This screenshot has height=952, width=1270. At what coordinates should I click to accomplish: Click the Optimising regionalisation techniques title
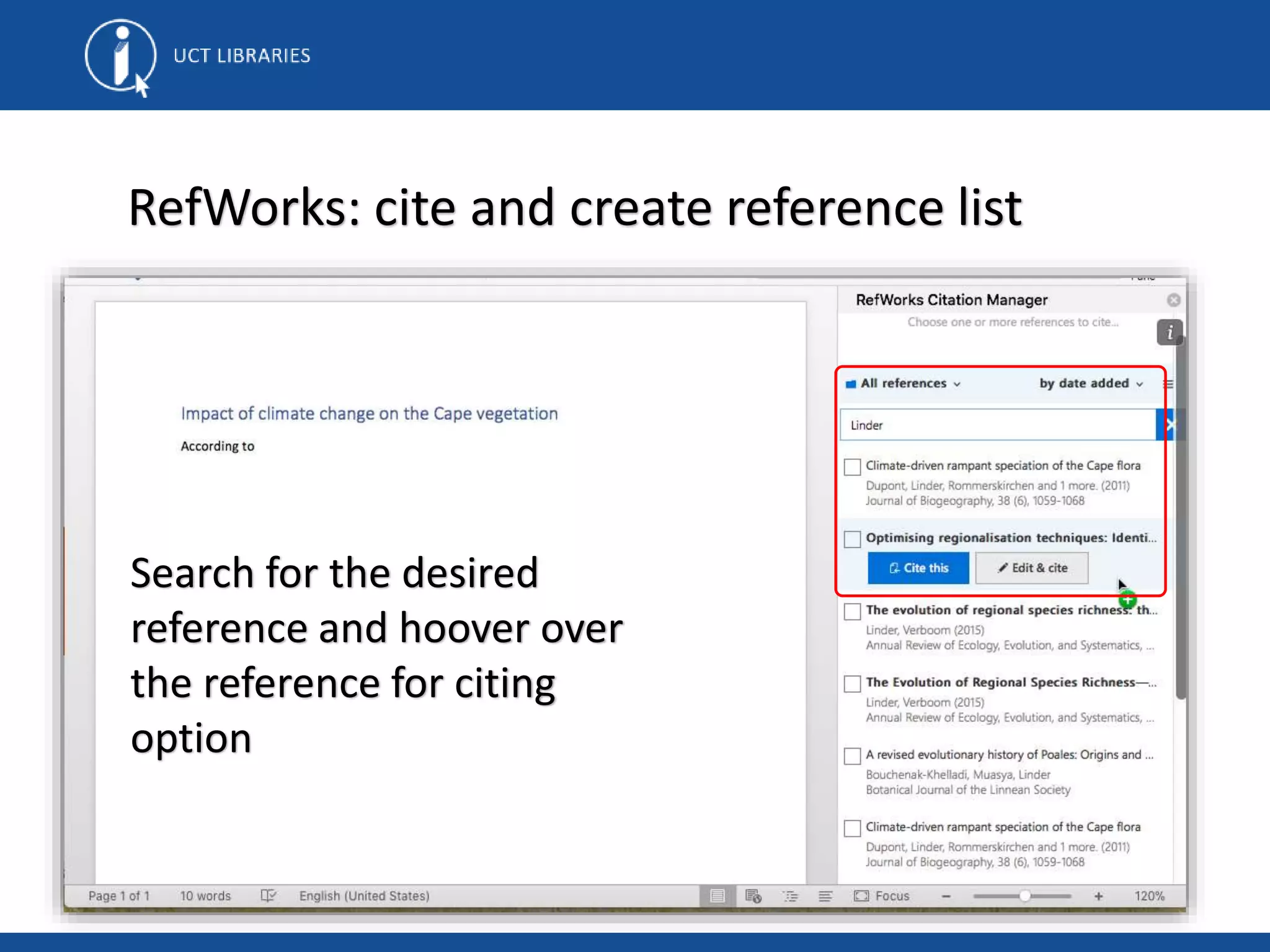click(1011, 538)
